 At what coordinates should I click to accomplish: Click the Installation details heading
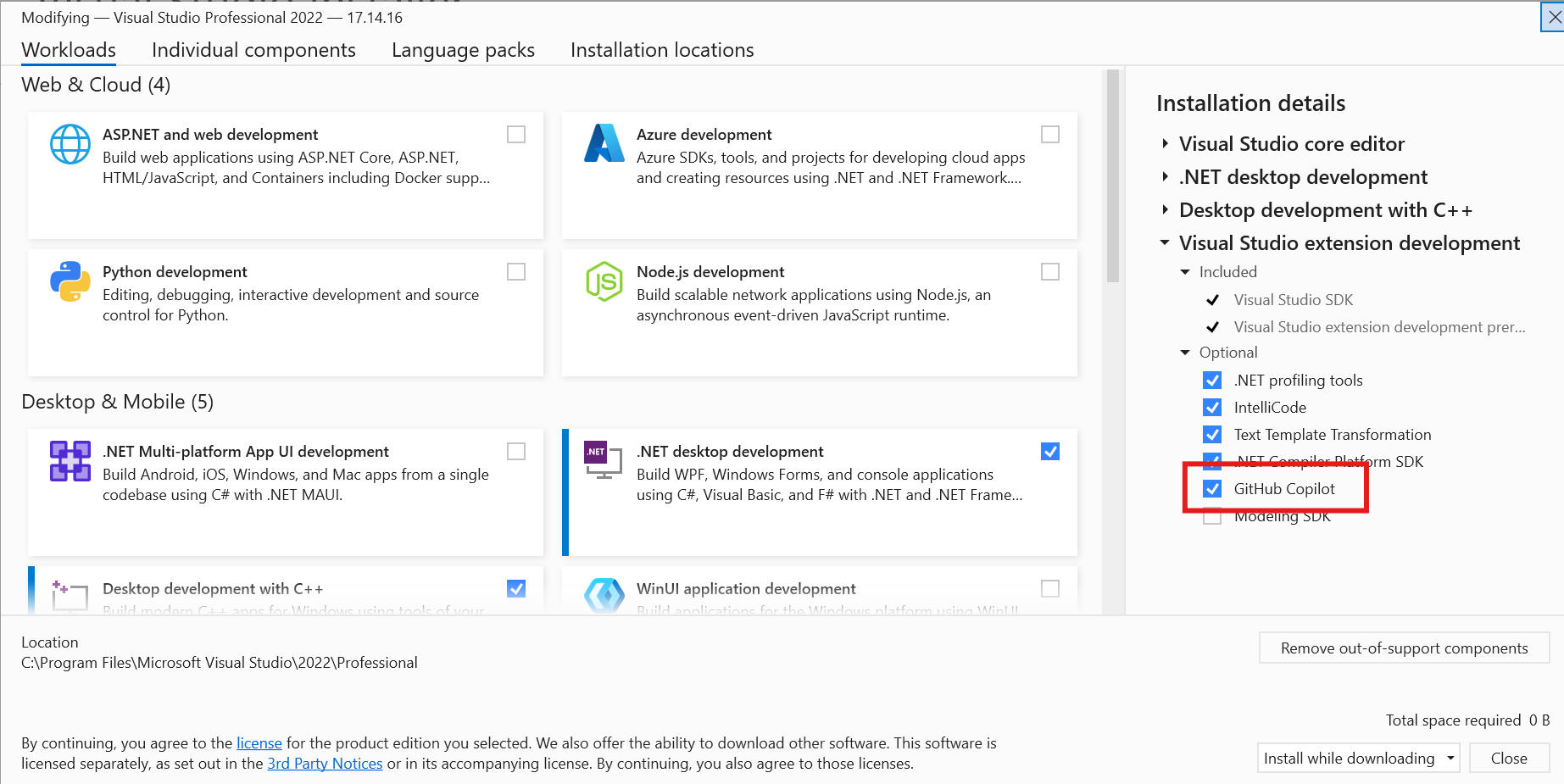(x=1251, y=103)
